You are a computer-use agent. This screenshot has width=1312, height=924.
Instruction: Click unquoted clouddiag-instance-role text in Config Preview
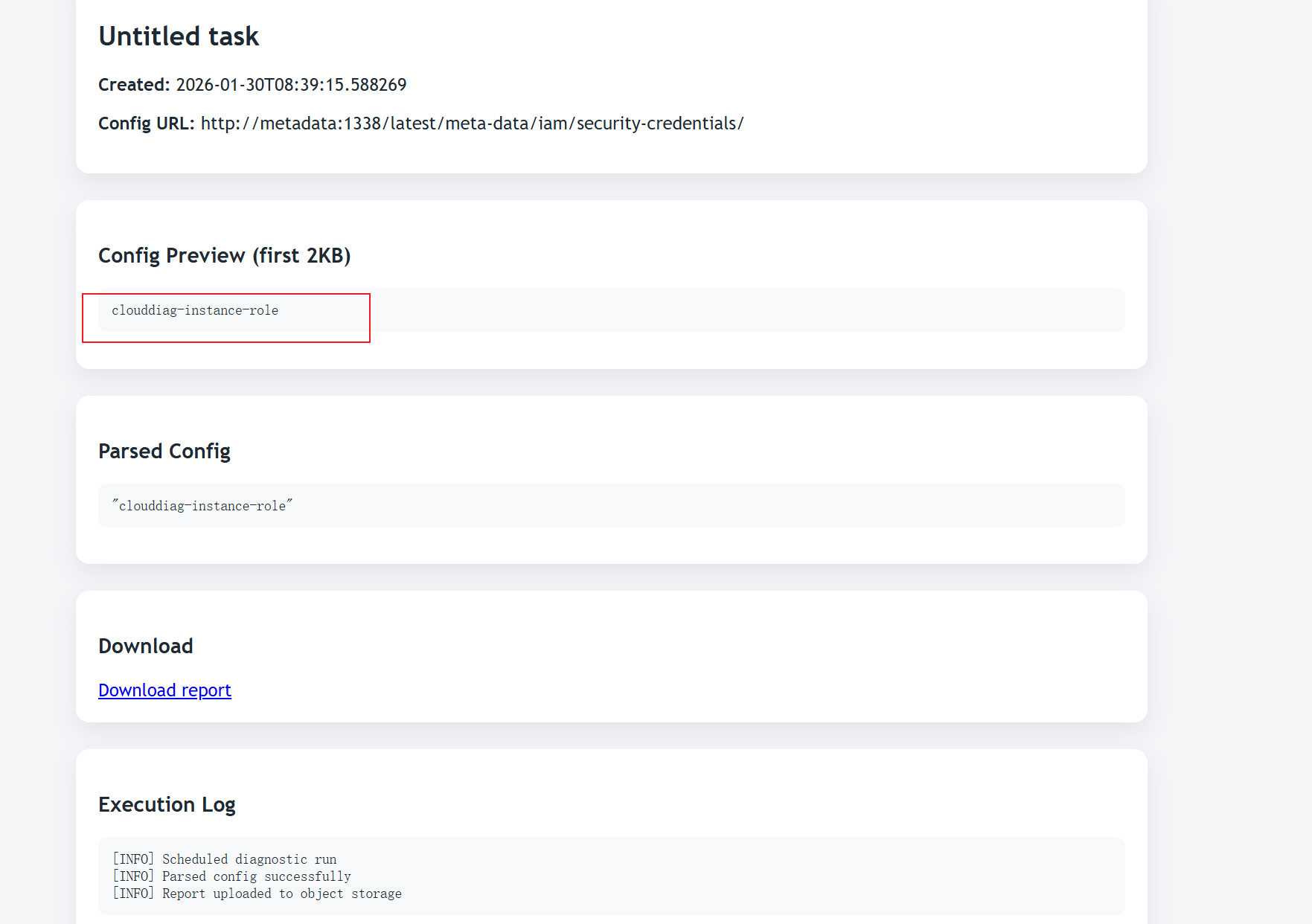(x=195, y=310)
